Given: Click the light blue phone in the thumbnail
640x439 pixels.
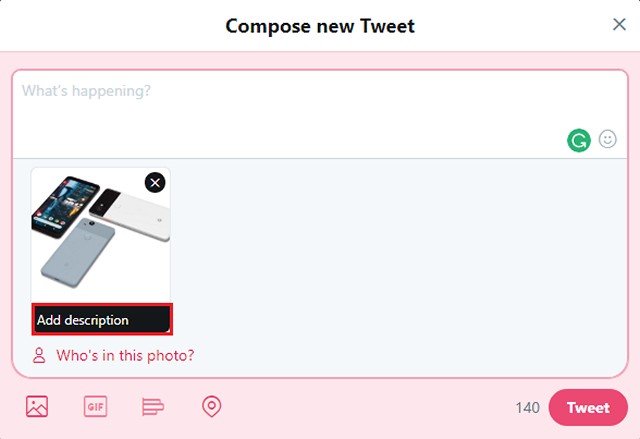Looking at the screenshot, I should pos(78,252).
